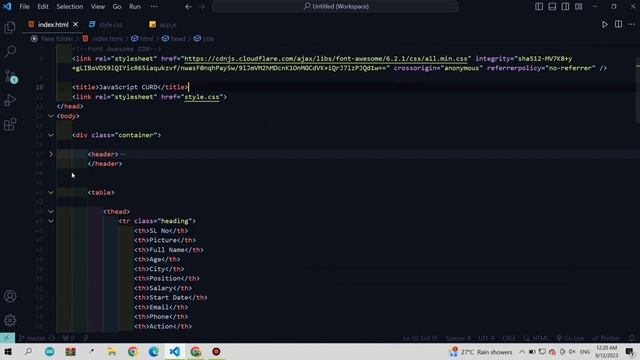Image resolution: width=640 pixels, height=360 pixels.
Task: Collapse the body tag fold
Action: pyautogui.click(x=51, y=116)
